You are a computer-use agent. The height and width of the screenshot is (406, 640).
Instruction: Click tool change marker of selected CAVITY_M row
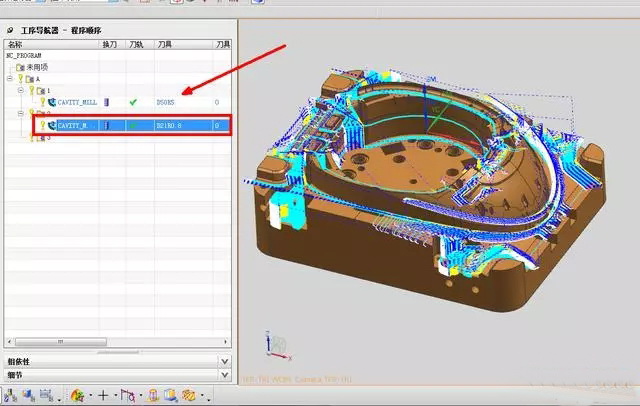(108, 126)
